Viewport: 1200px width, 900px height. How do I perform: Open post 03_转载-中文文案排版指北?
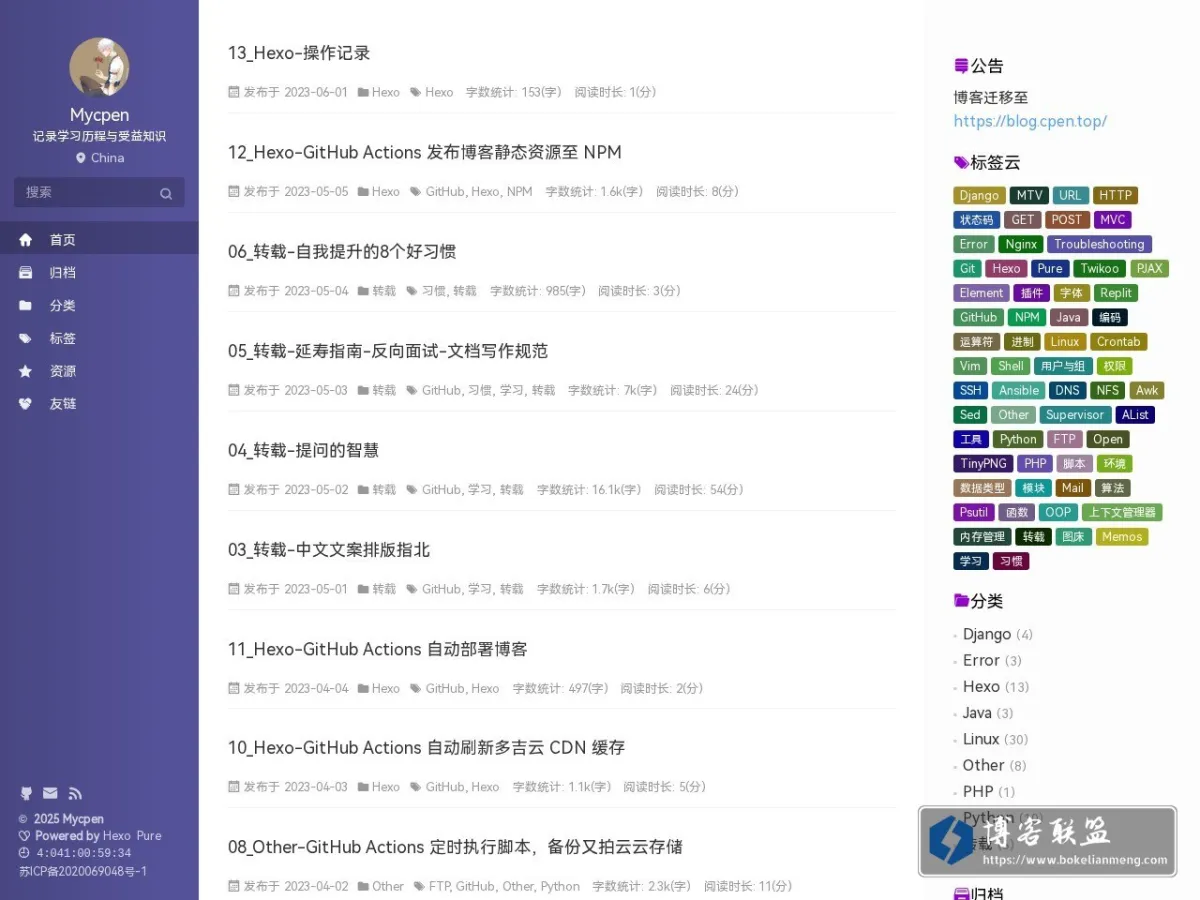pos(329,550)
